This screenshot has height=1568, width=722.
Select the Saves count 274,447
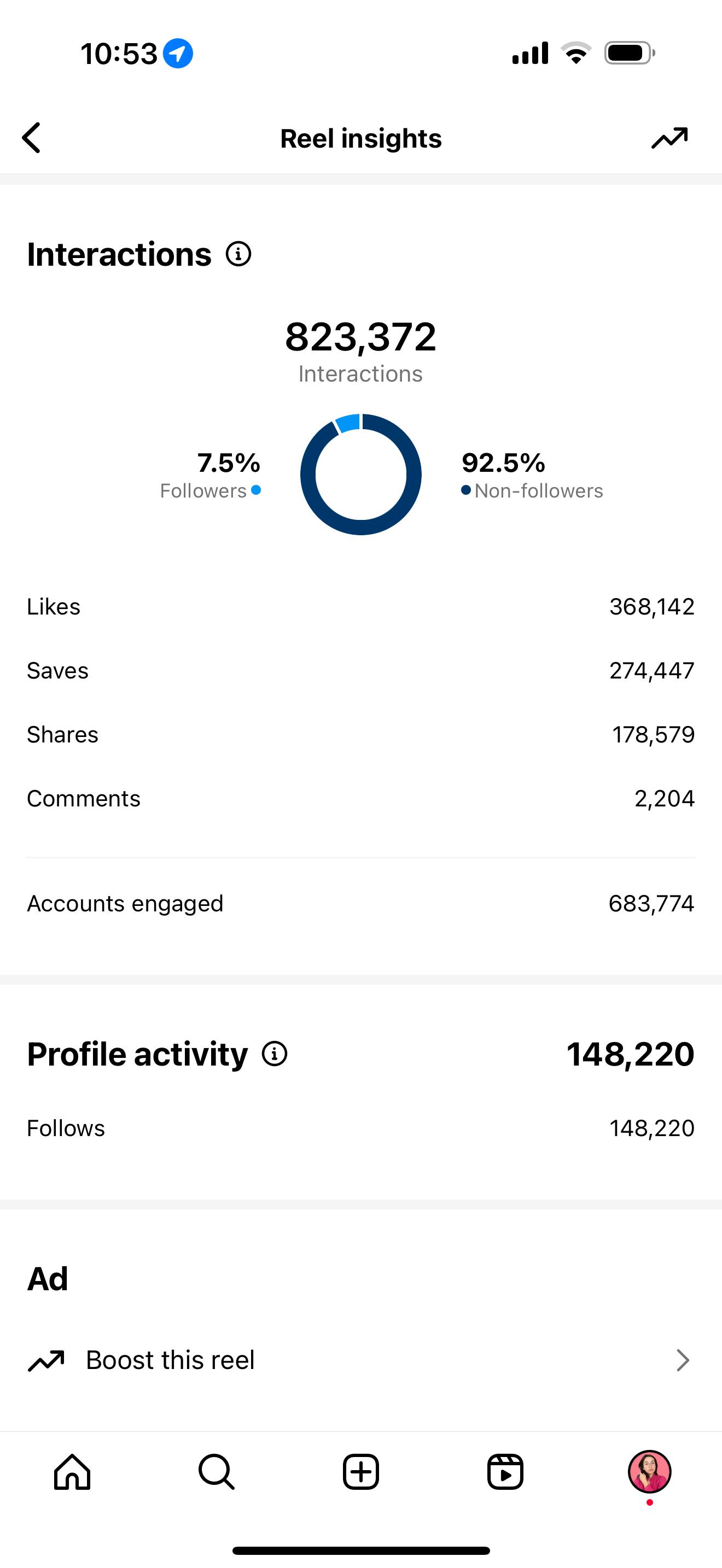point(652,671)
